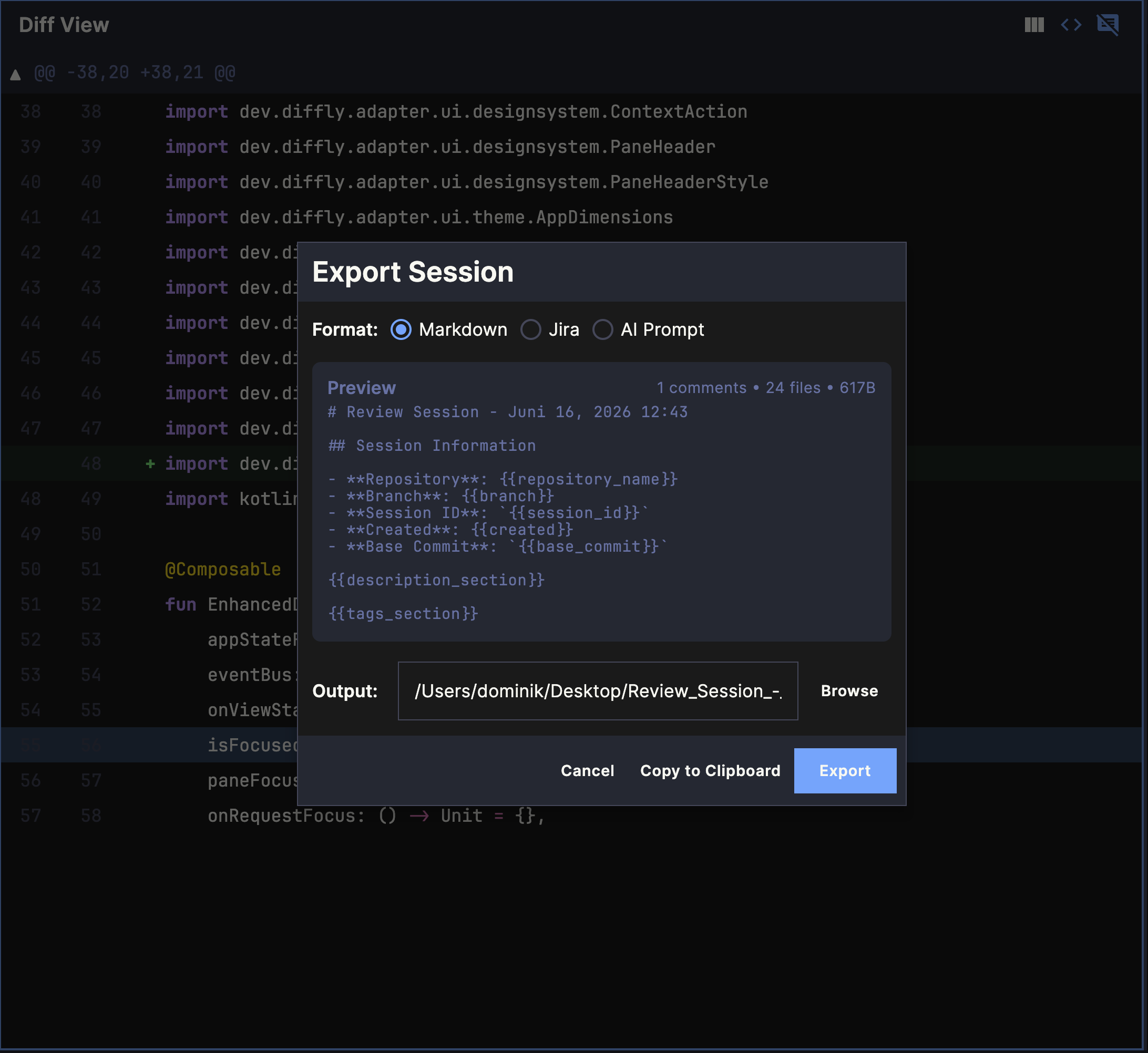The height and width of the screenshot is (1053, 1148).
Task: Click the Export Session dialog title
Action: tap(413, 272)
